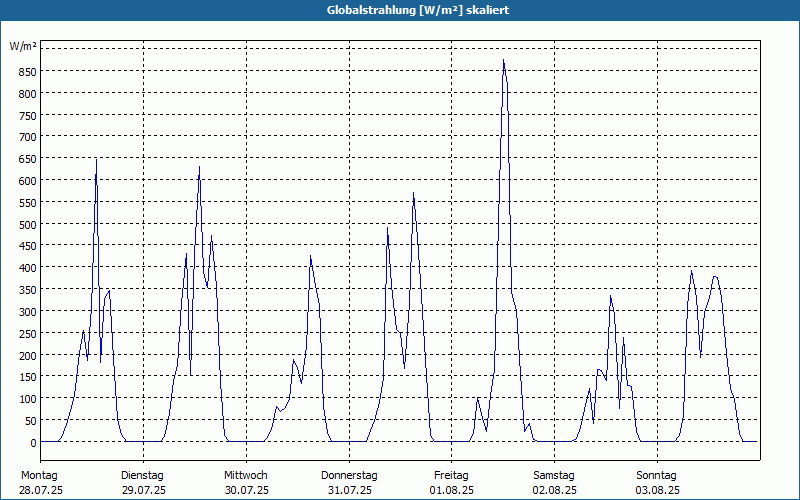The image size is (800, 500).
Task: Click the 200 y-axis value
Action: [28, 356]
